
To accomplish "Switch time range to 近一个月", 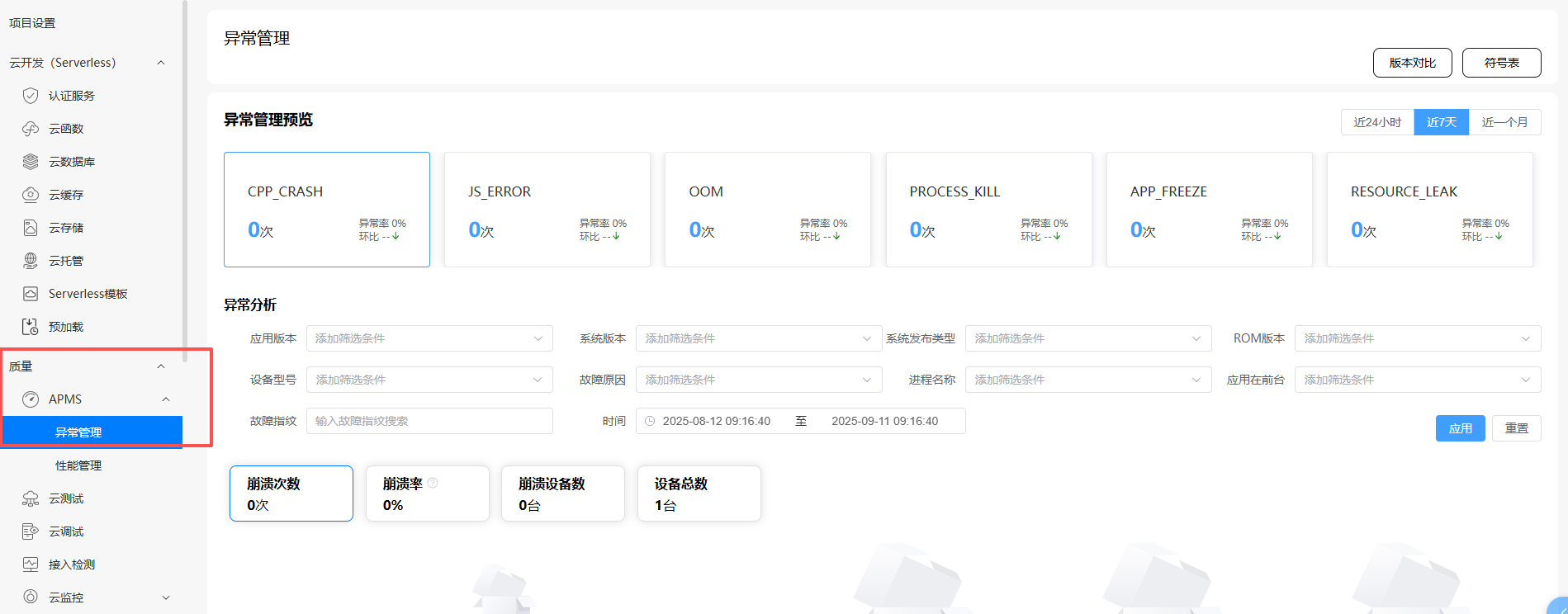I will pos(1504,122).
